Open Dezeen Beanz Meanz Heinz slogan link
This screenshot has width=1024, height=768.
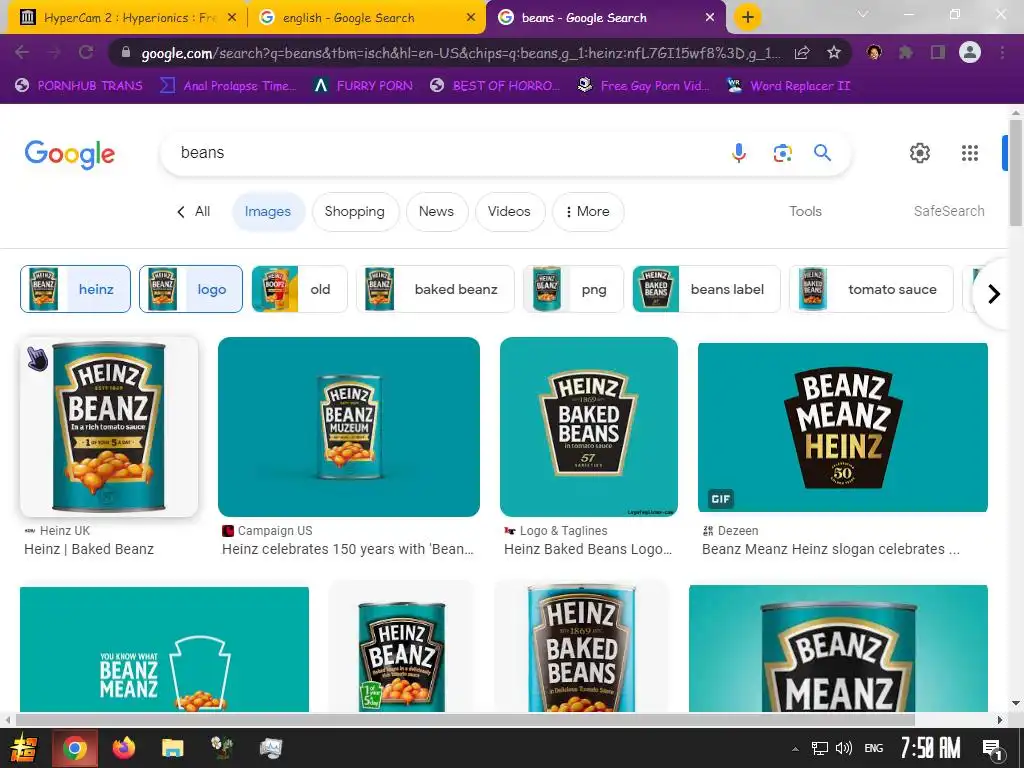(x=831, y=549)
